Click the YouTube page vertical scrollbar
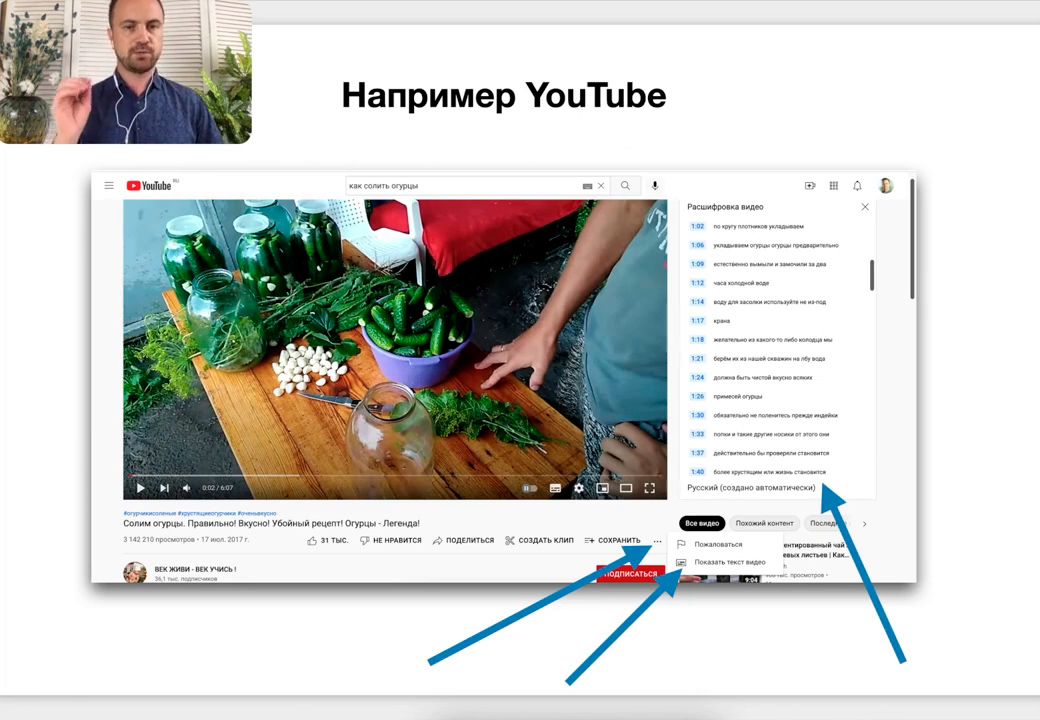Viewport: 1040px width, 720px height. [912, 239]
